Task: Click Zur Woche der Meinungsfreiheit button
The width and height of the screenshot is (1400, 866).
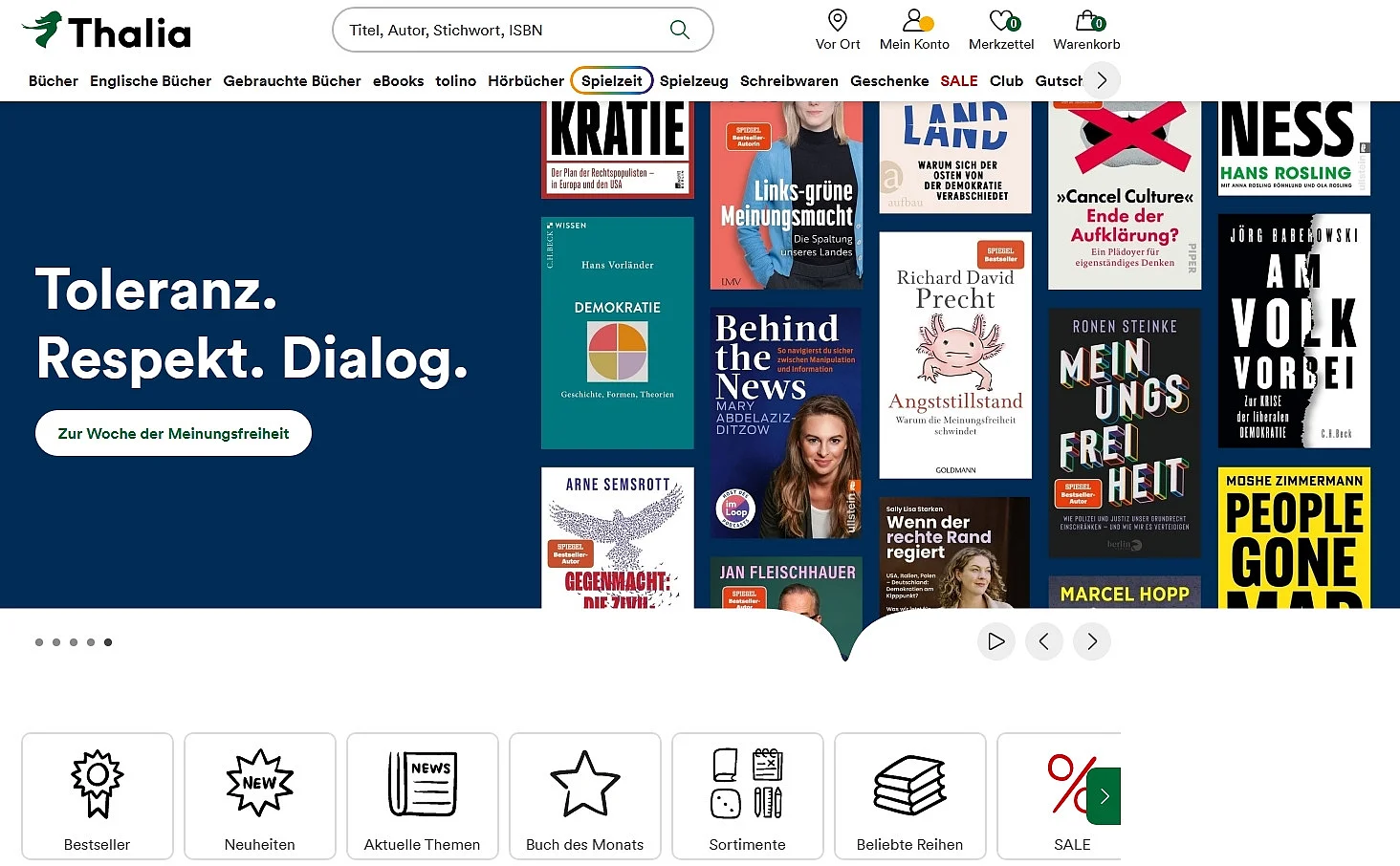Action: click(173, 433)
